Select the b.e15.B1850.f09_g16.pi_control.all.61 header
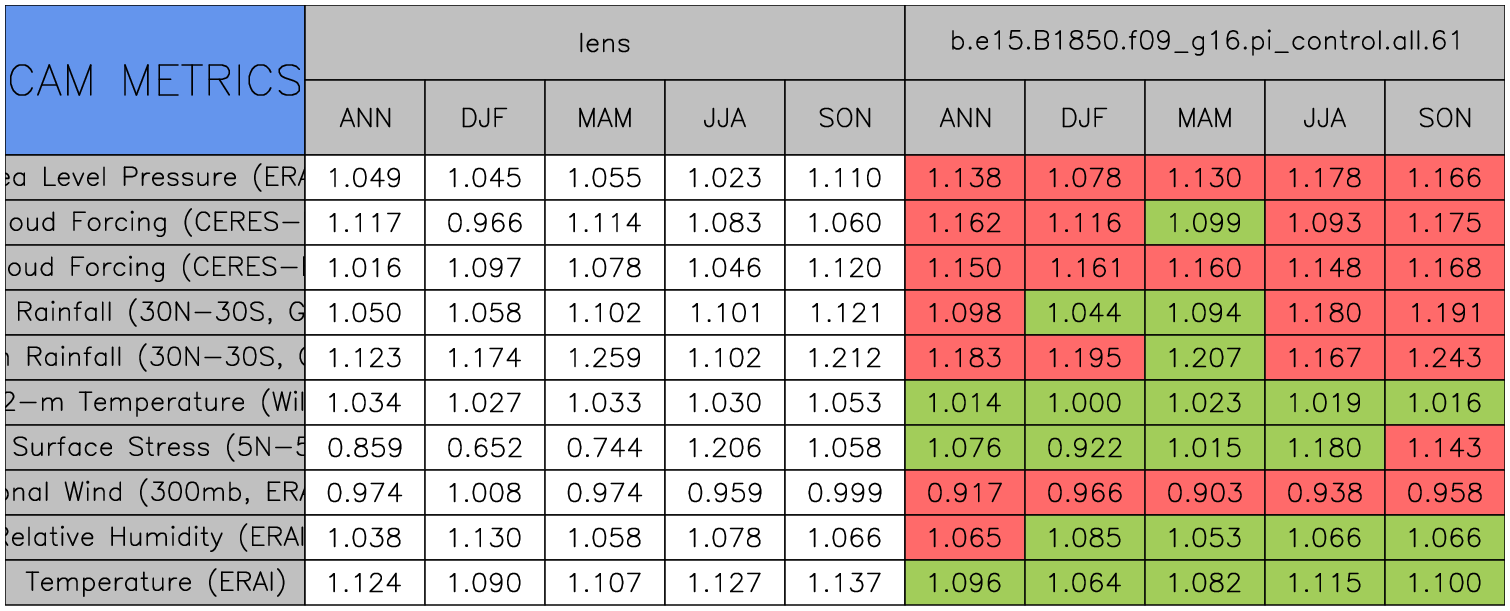This screenshot has width=1510, height=611. coord(1205,43)
